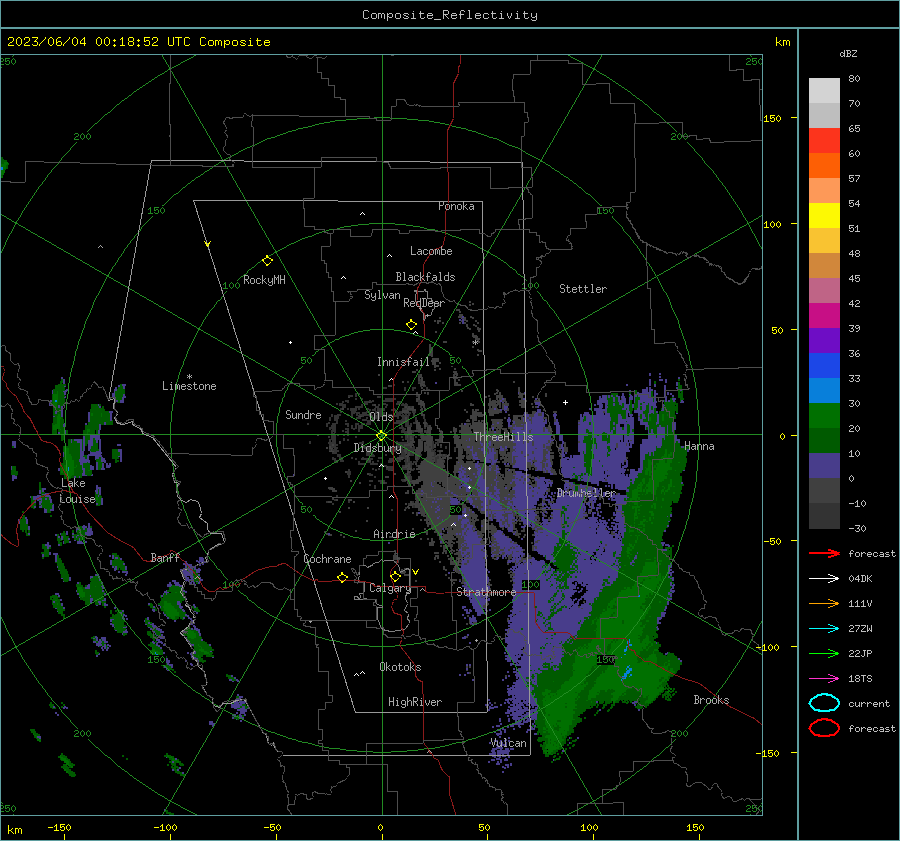Click the yellow diamond marker near Cochrane

tap(342, 577)
